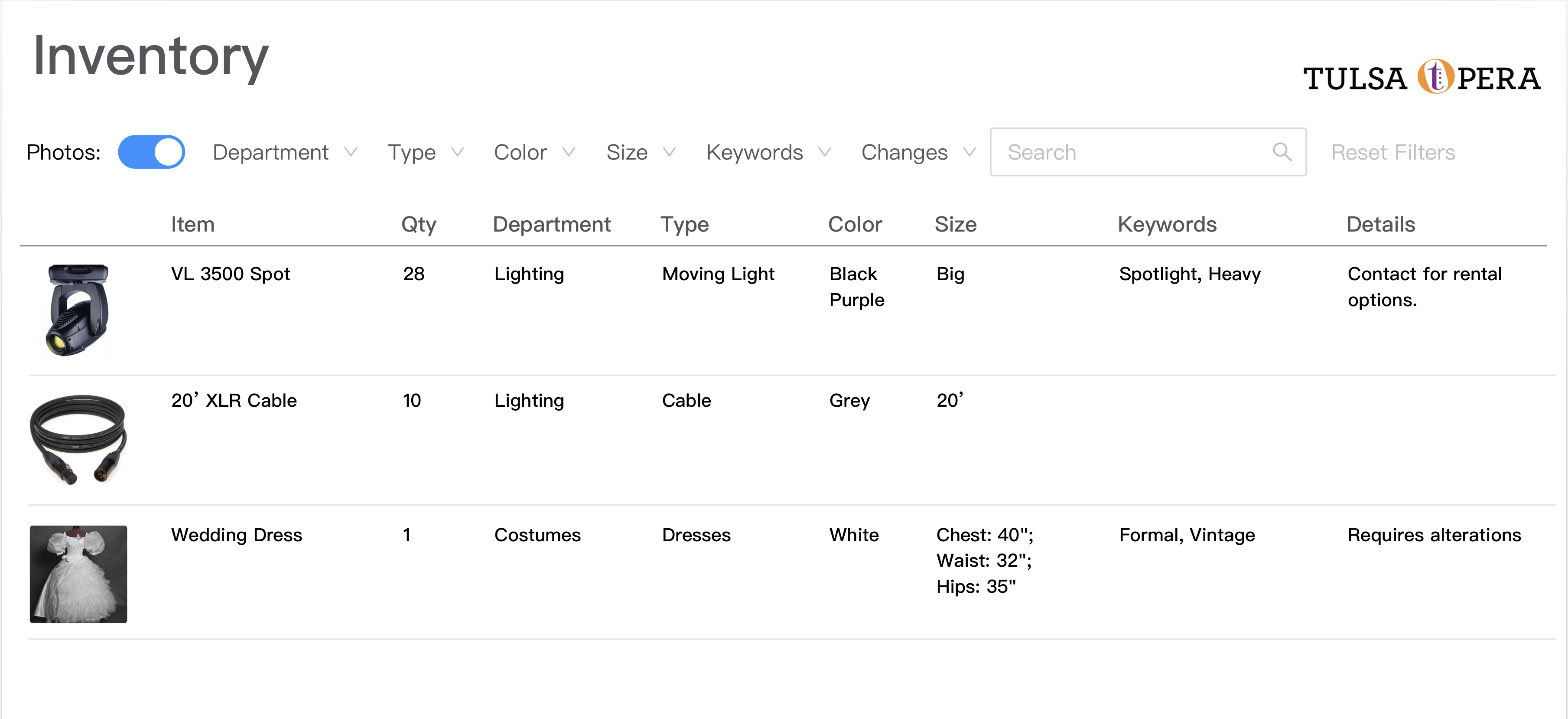
Task: Click quantity 10 for XLR Cable
Action: tap(411, 400)
